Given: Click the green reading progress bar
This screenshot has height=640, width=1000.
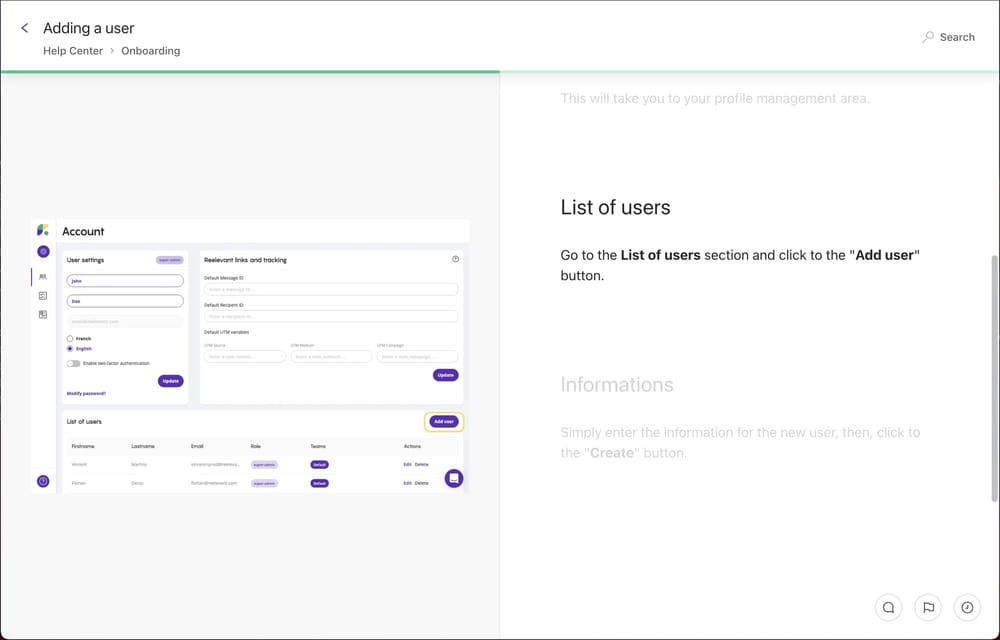Looking at the screenshot, I should point(250,71).
